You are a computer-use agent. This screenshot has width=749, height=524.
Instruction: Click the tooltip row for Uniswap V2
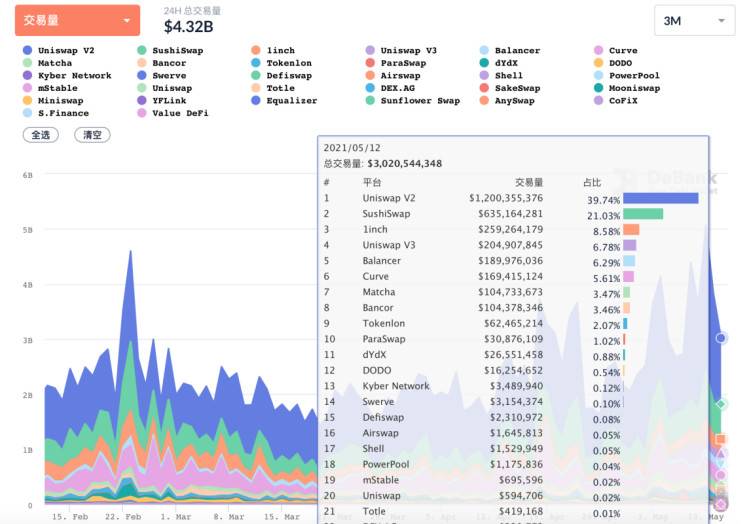click(512, 198)
